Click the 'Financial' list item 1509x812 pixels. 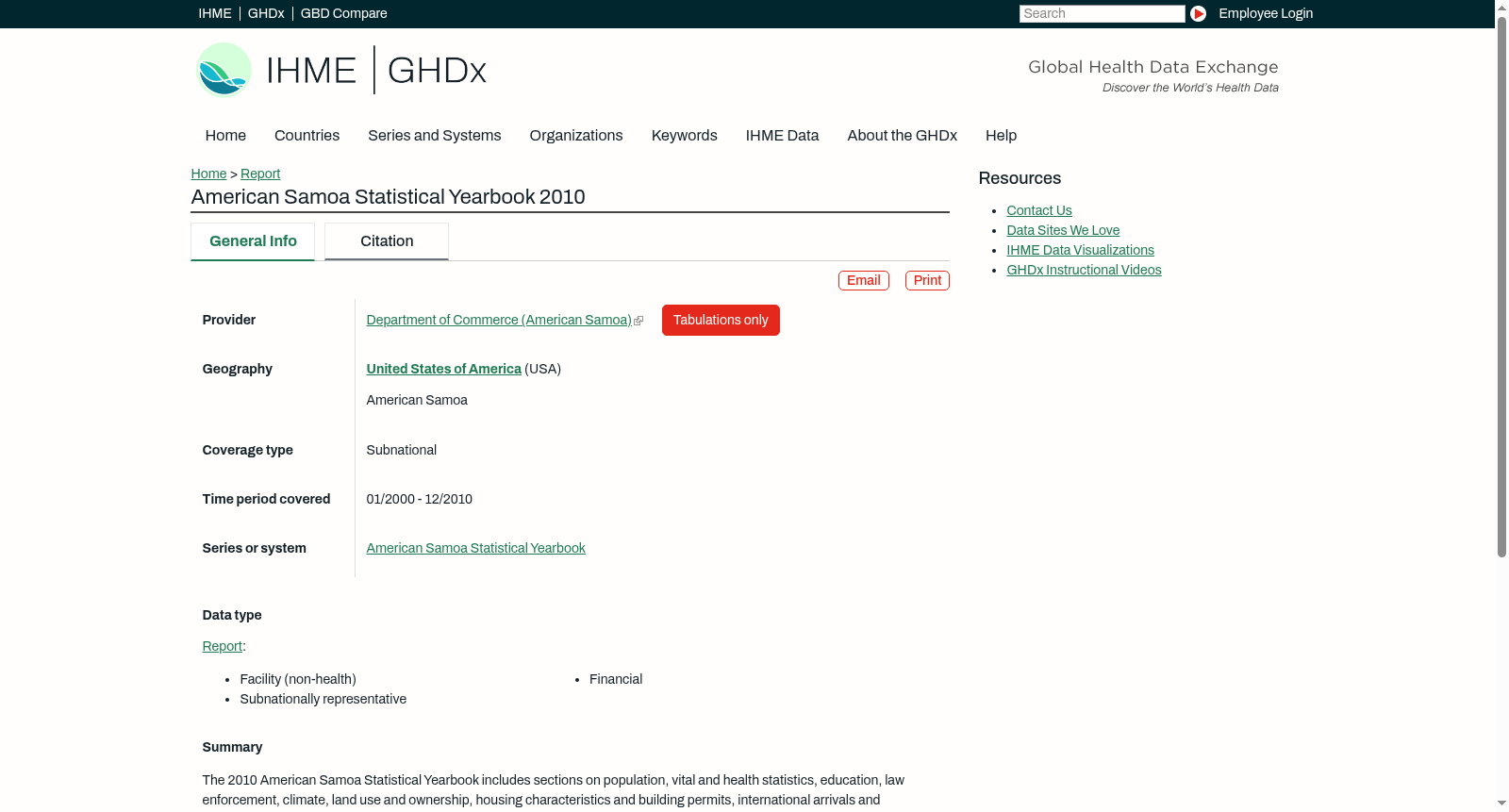pos(616,679)
